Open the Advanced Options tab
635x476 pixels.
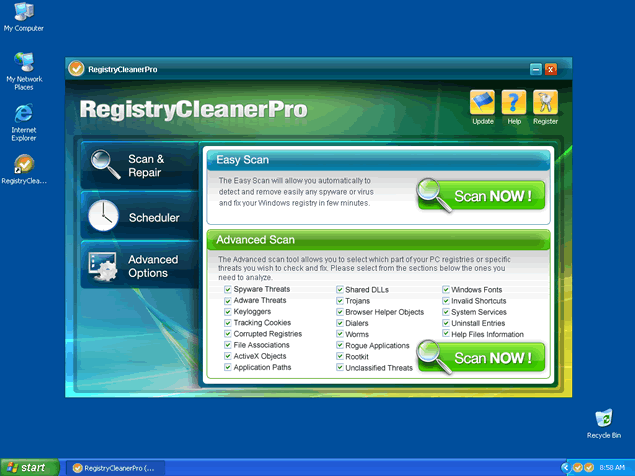coord(140,266)
